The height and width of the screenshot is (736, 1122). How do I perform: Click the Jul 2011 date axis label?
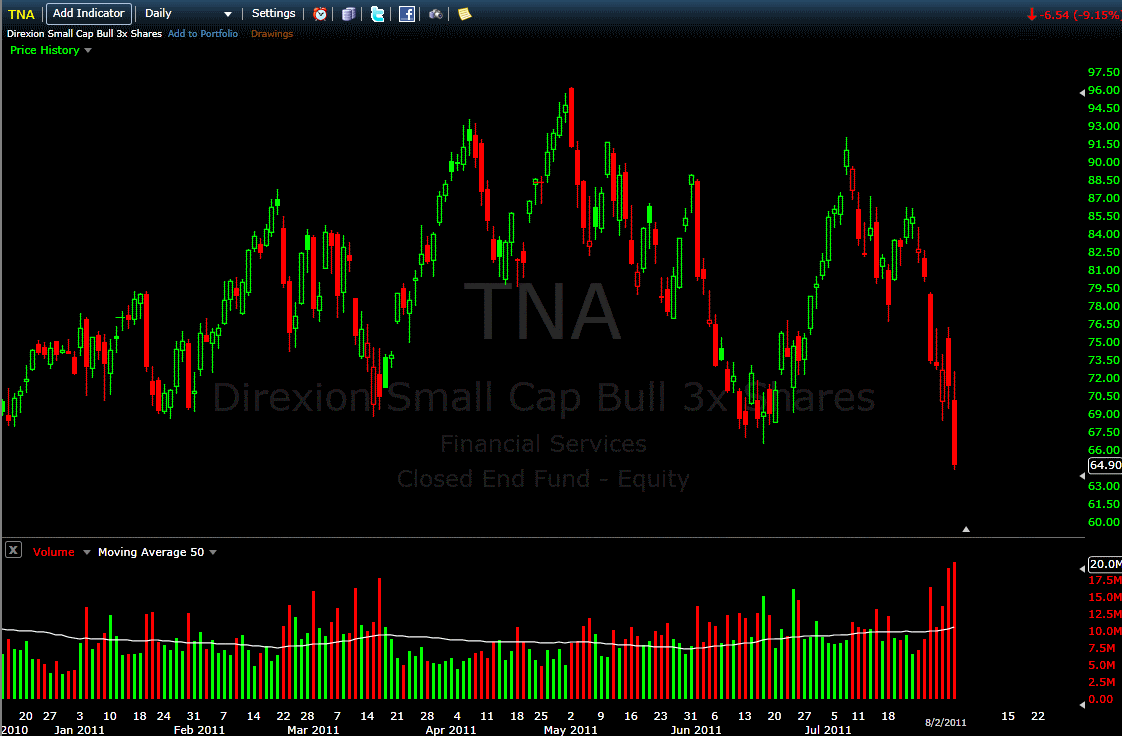pos(828,730)
